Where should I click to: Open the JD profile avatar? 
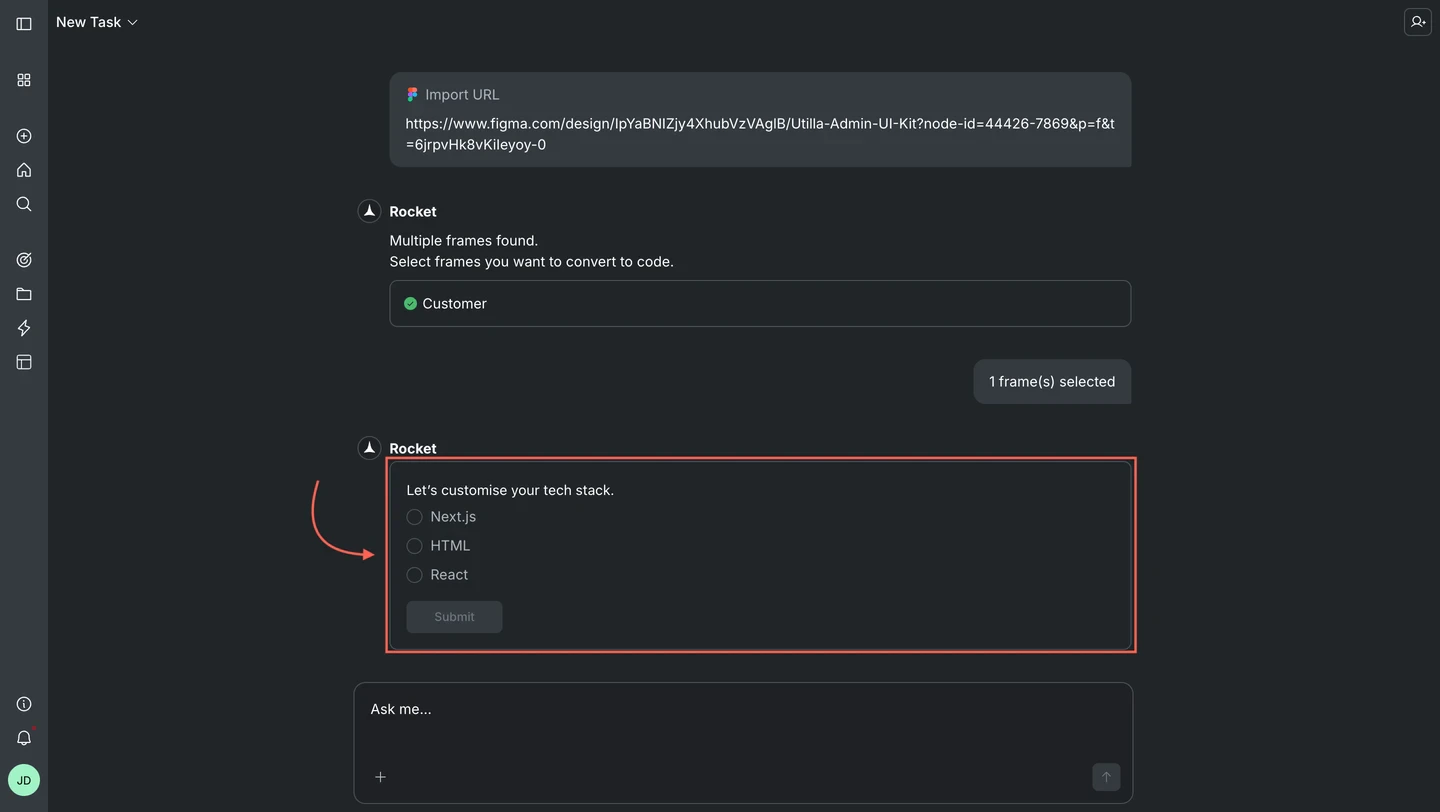24,780
